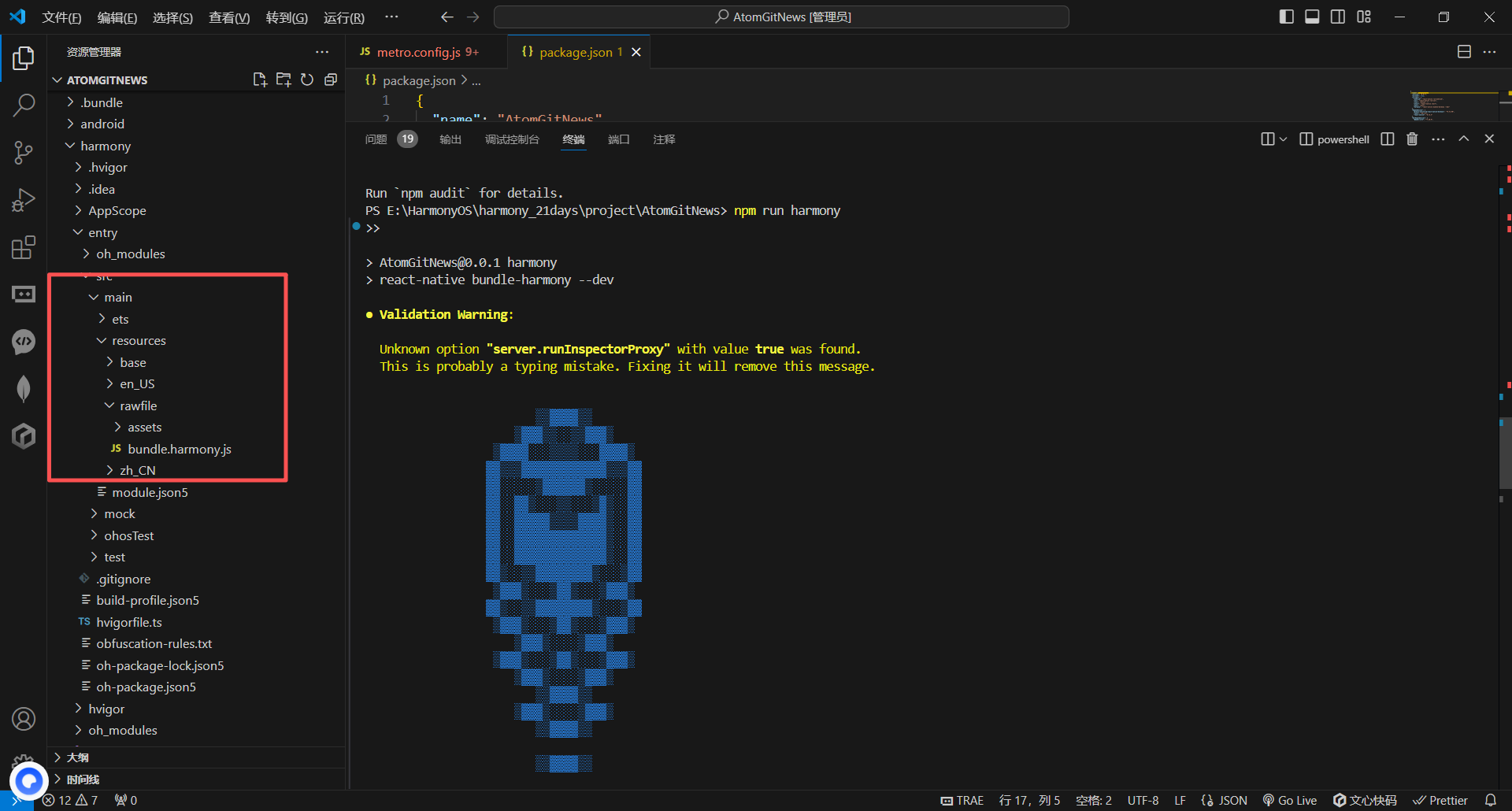Toggle primary side bar visibility
This screenshot has height=811, width=1512.
1287,17
